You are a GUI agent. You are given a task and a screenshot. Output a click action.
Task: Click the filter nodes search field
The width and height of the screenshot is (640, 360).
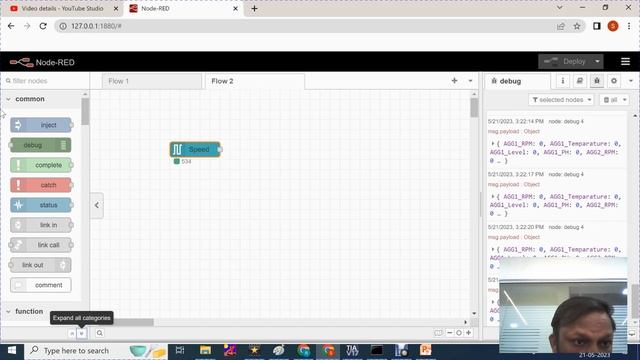(x=45, y=81)
